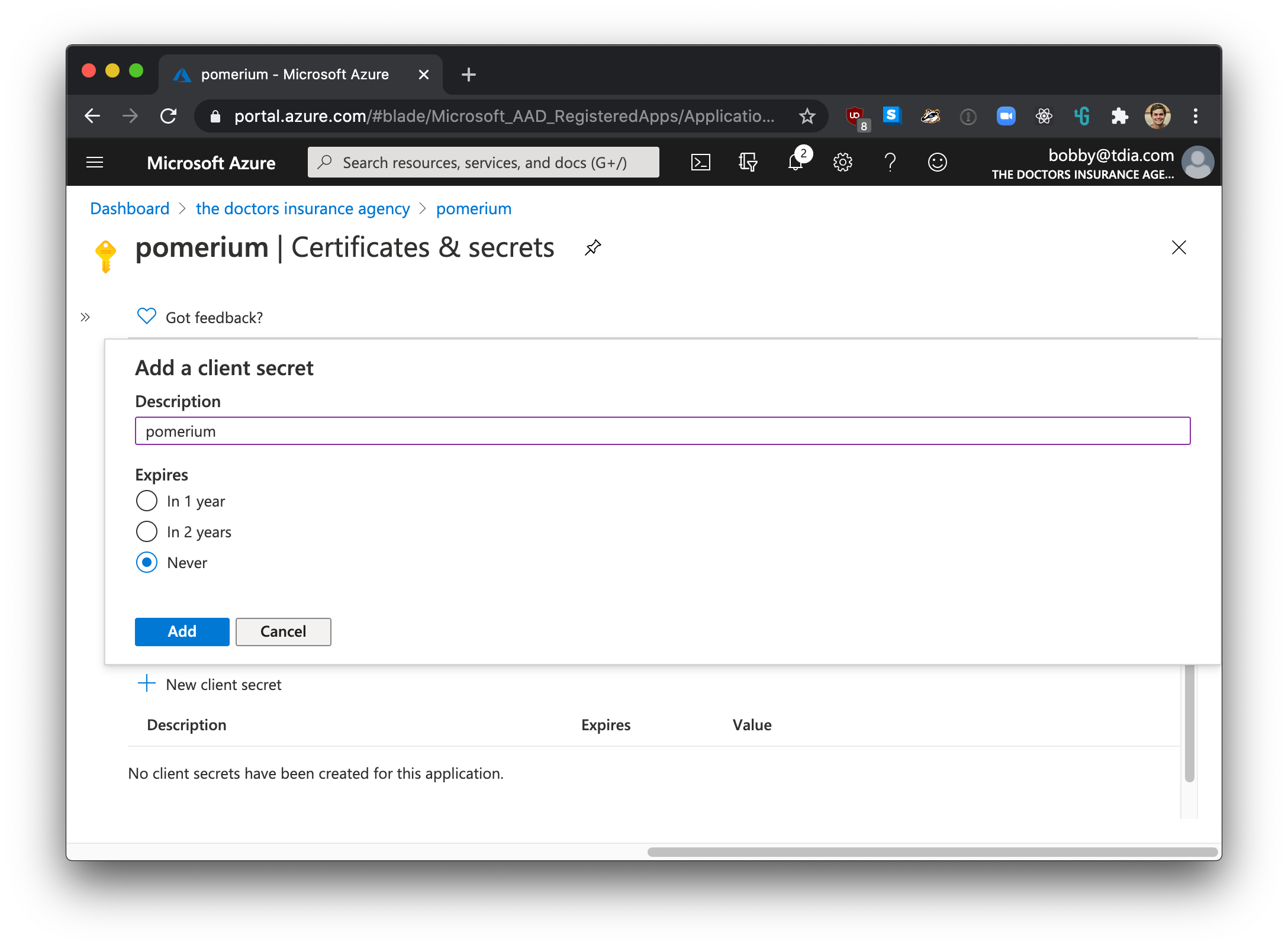Click the horizontal scrollbar at page bottom
This screenshot has height=948, width=1288.
932,852
